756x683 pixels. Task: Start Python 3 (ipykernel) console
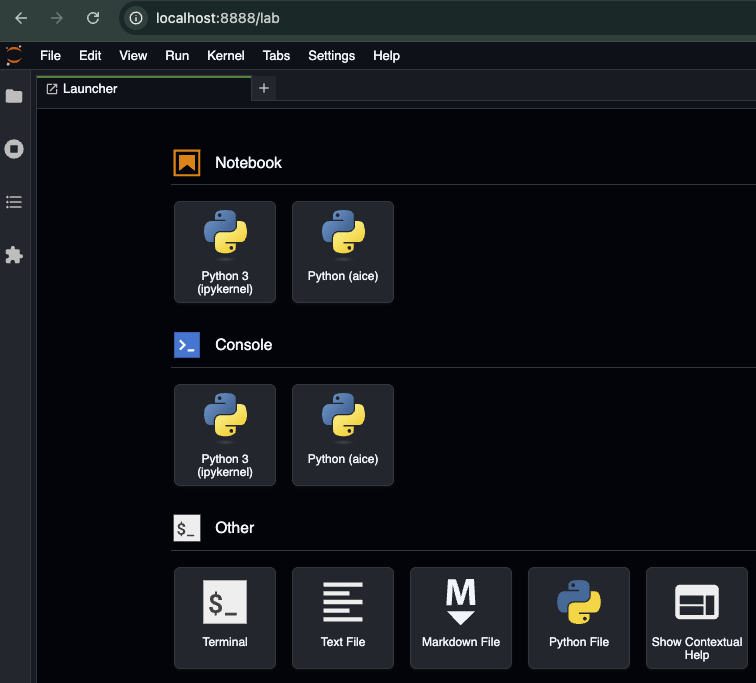225,435
